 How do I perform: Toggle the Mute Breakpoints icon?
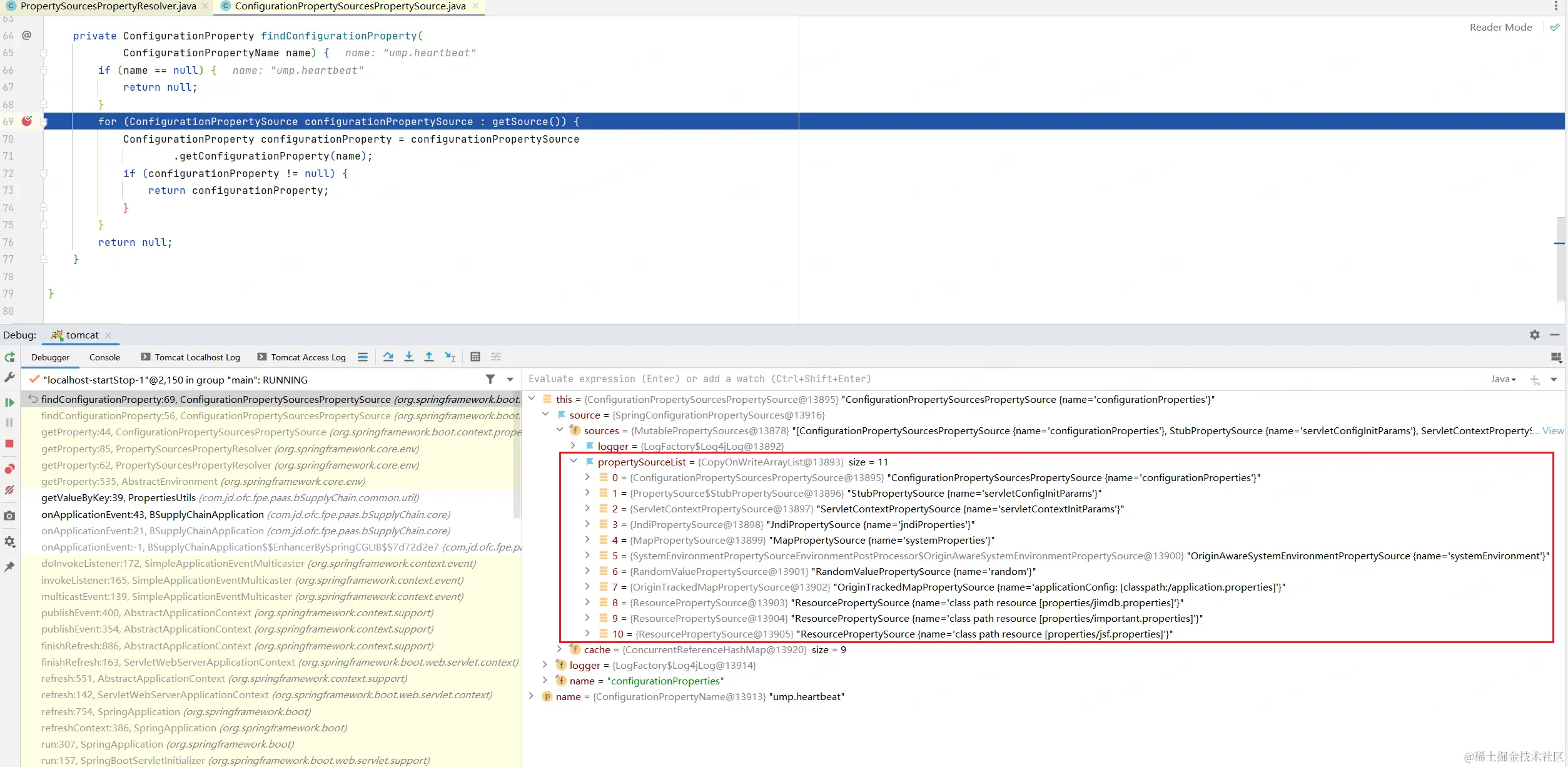(x=9, y=490)
